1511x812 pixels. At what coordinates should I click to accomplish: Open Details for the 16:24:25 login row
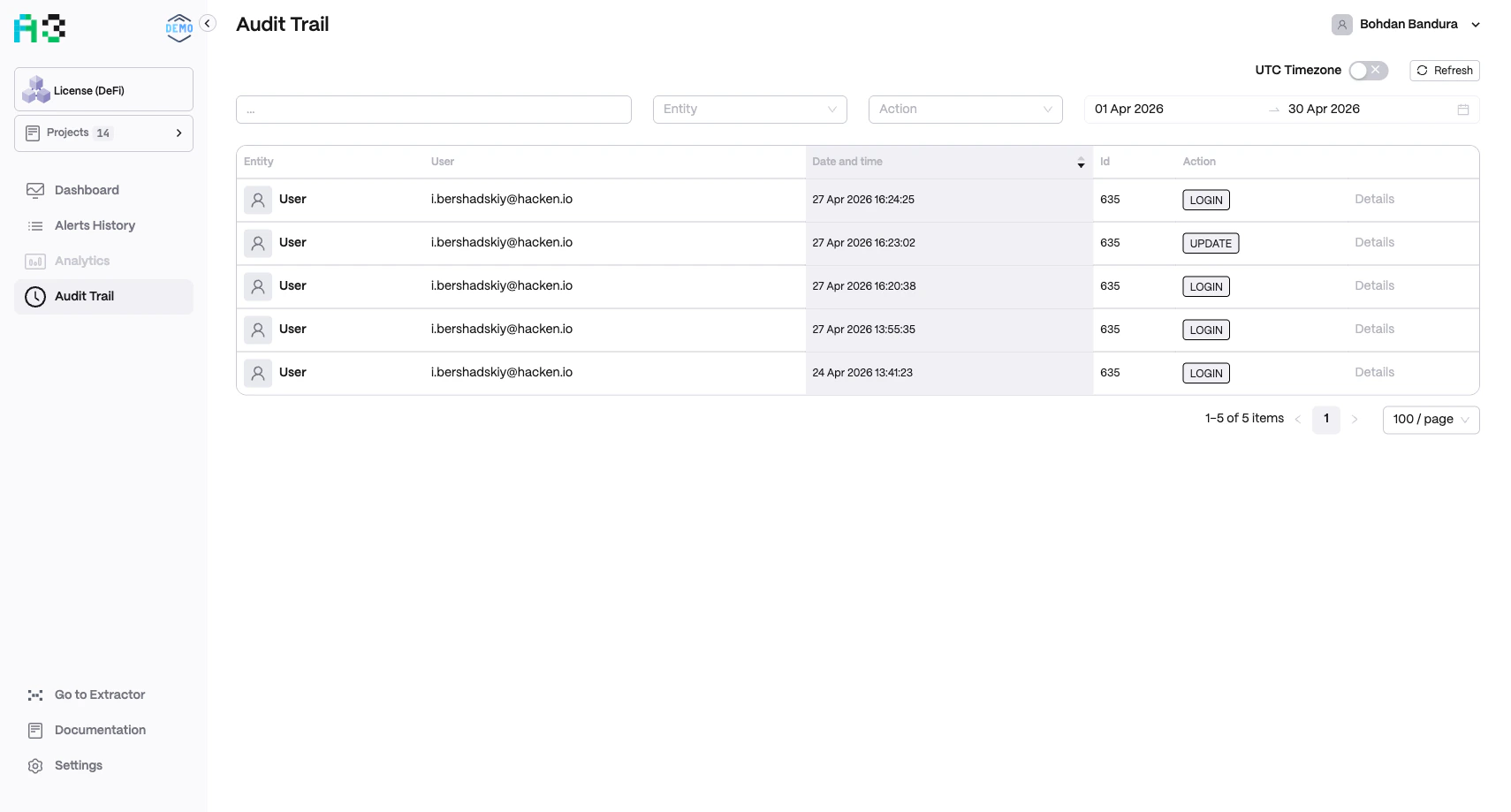pyautogui.click(x=1374, y=200)
